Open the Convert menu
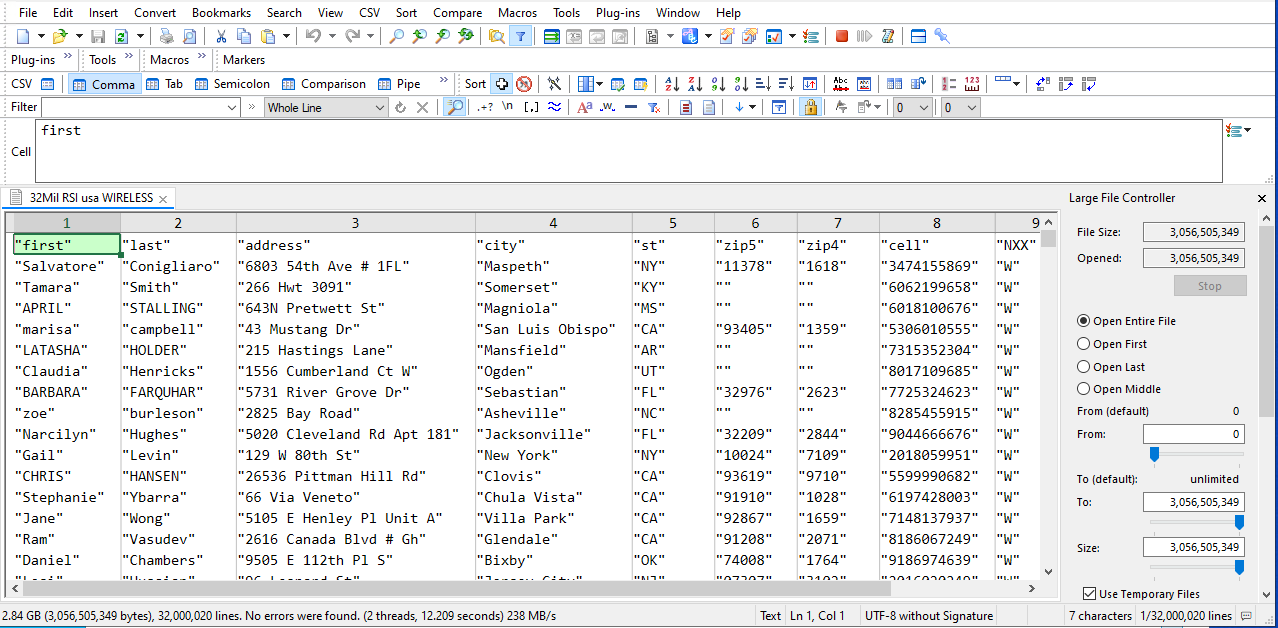The image size is (1278, 628). click(155, 13)
